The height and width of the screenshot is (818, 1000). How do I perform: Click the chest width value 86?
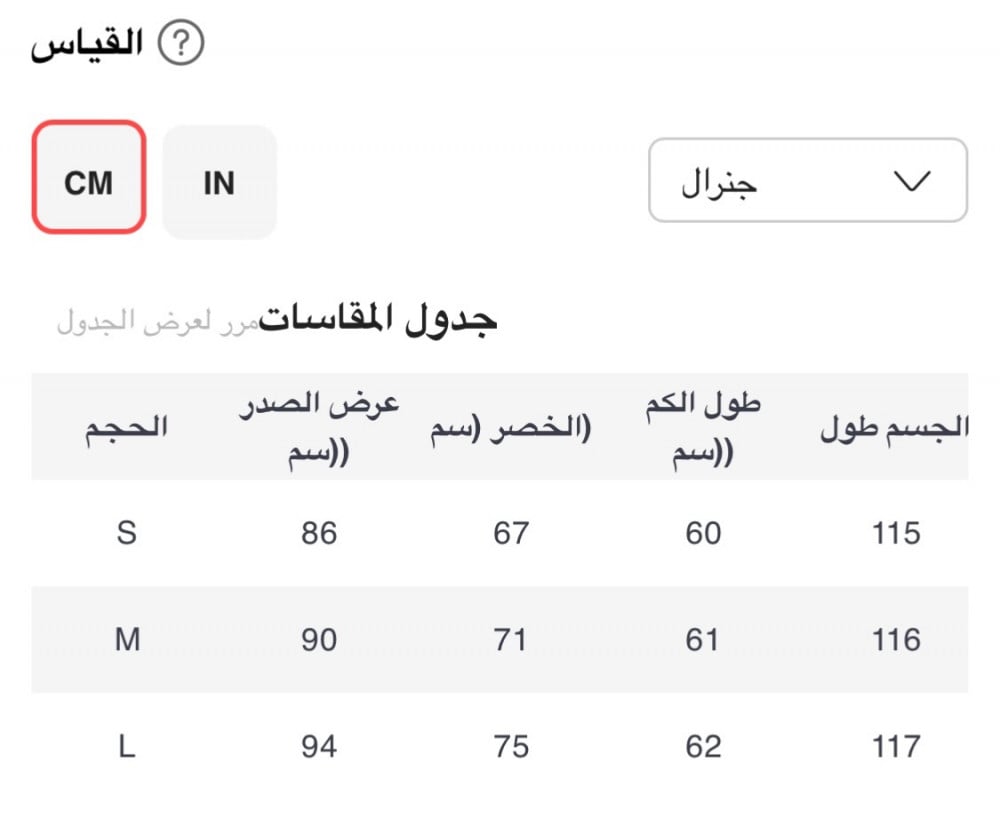[x=319, y=533]
